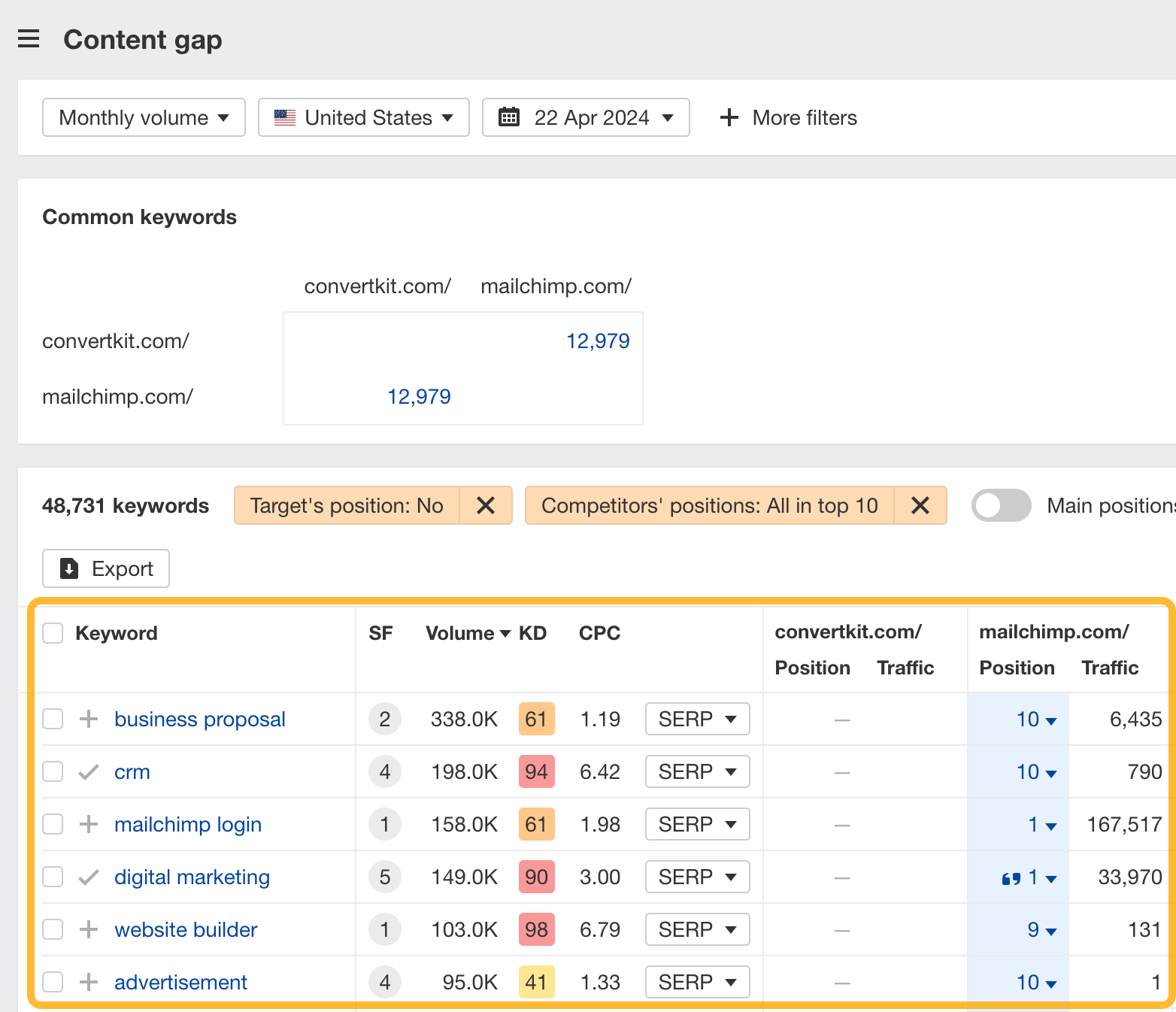Image resolution: width=1176 pixels, height=1012 pixels.
Task: Open the Monthly volume dropdown
Action: (x=143, y=117)
